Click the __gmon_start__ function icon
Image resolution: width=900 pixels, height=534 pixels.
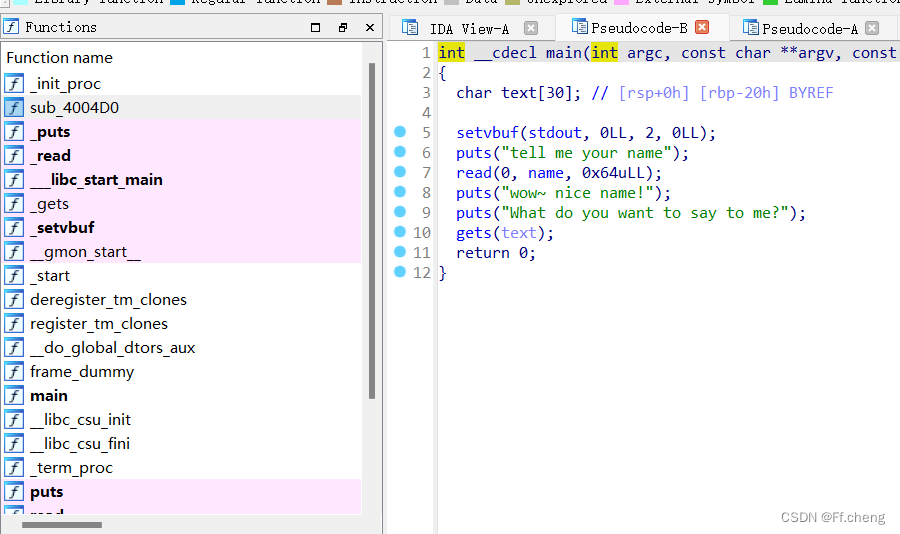coord(14,252)
